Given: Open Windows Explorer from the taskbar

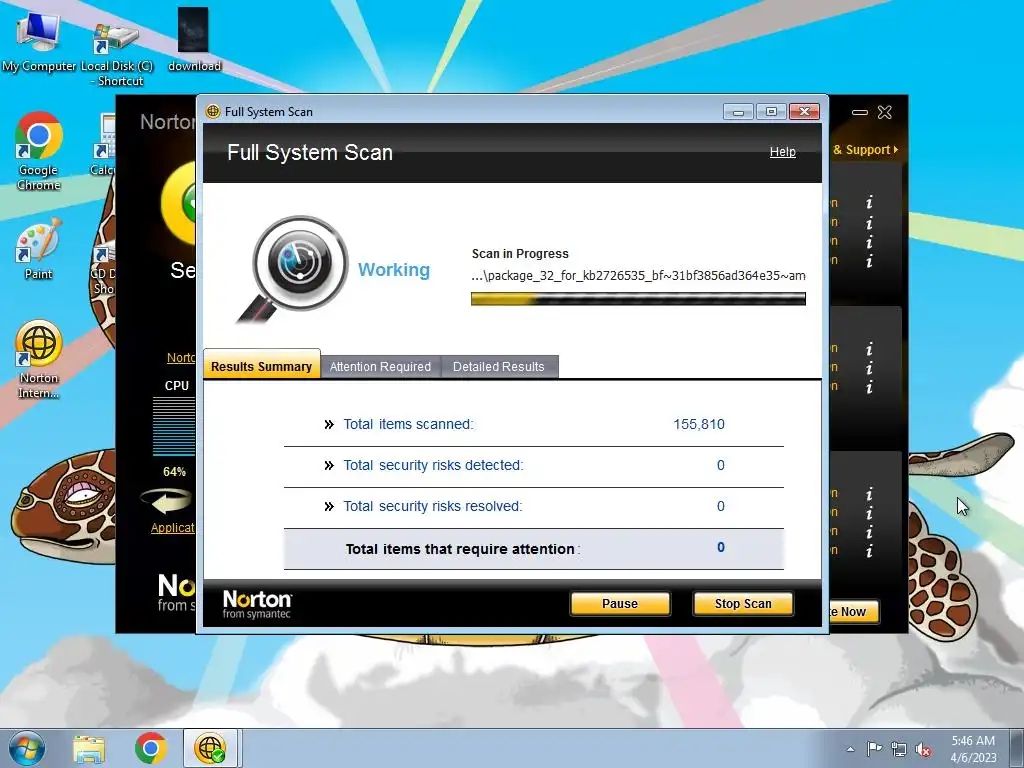Looking at the screenshot, I should 89,749.
